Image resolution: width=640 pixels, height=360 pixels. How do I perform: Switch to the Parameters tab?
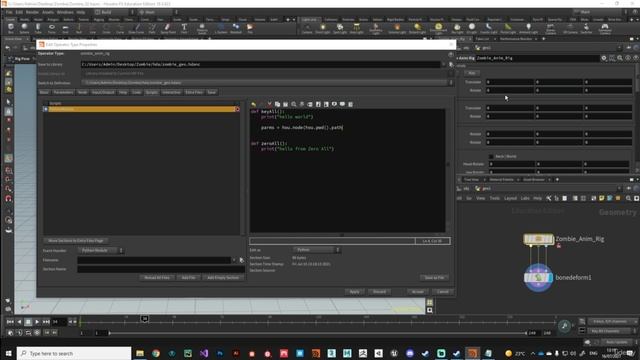[63, 92]
